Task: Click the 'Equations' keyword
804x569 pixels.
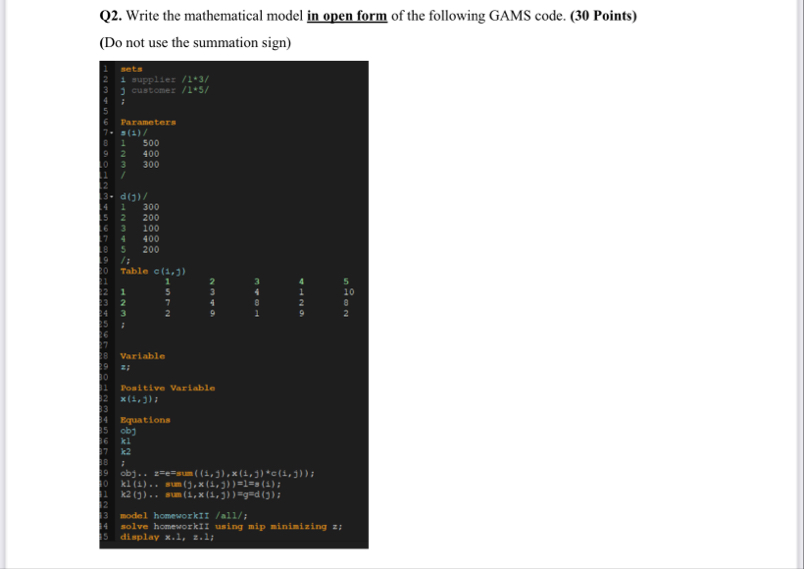Action: tap(145, 420)
